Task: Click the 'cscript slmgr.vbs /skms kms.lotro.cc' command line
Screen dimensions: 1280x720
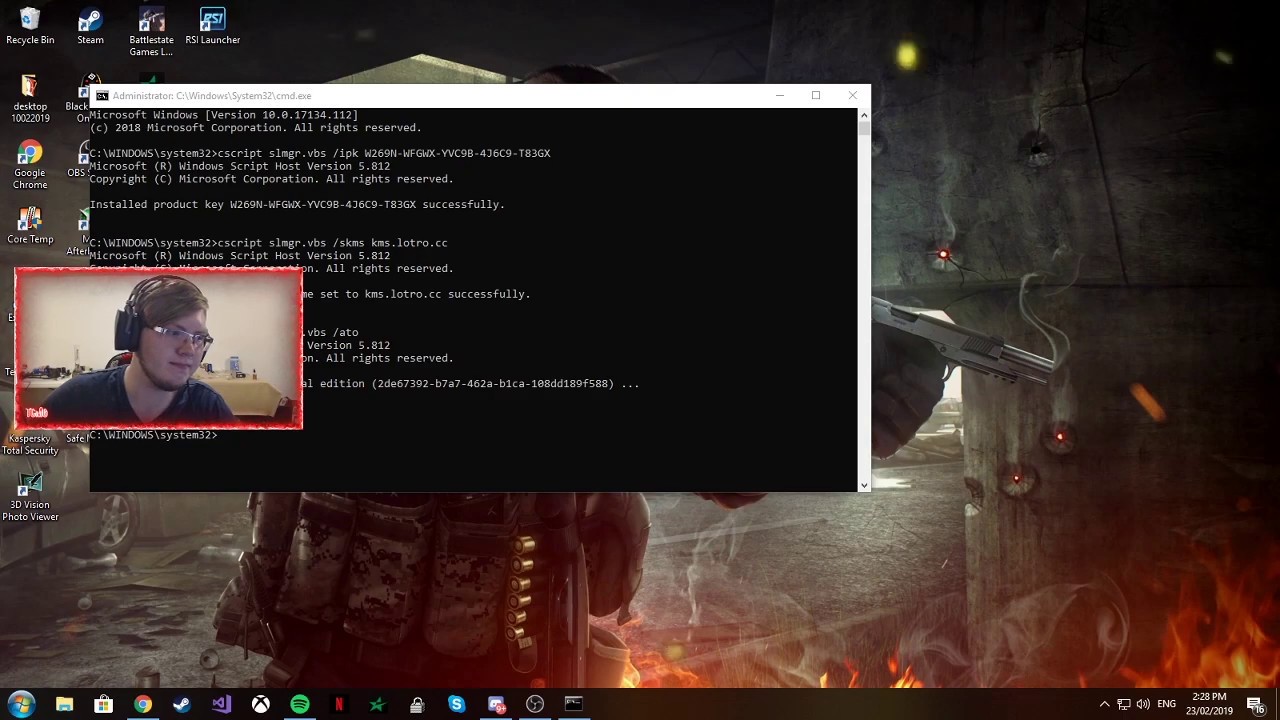Action: [333, 243]
